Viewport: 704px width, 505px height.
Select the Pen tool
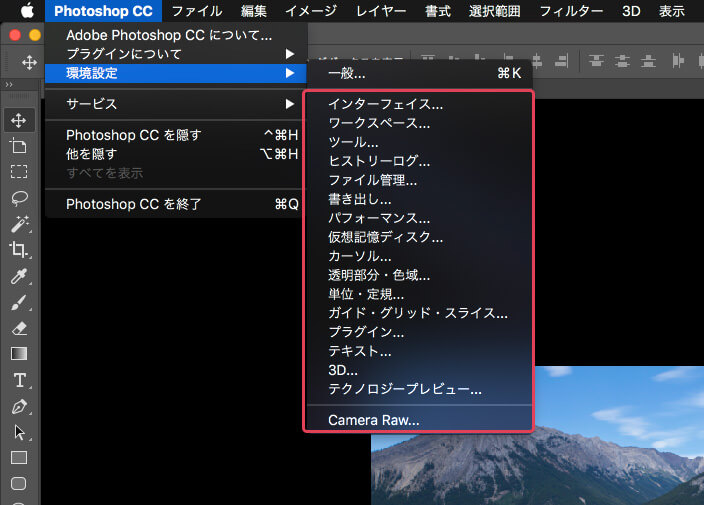coord(18,406)
